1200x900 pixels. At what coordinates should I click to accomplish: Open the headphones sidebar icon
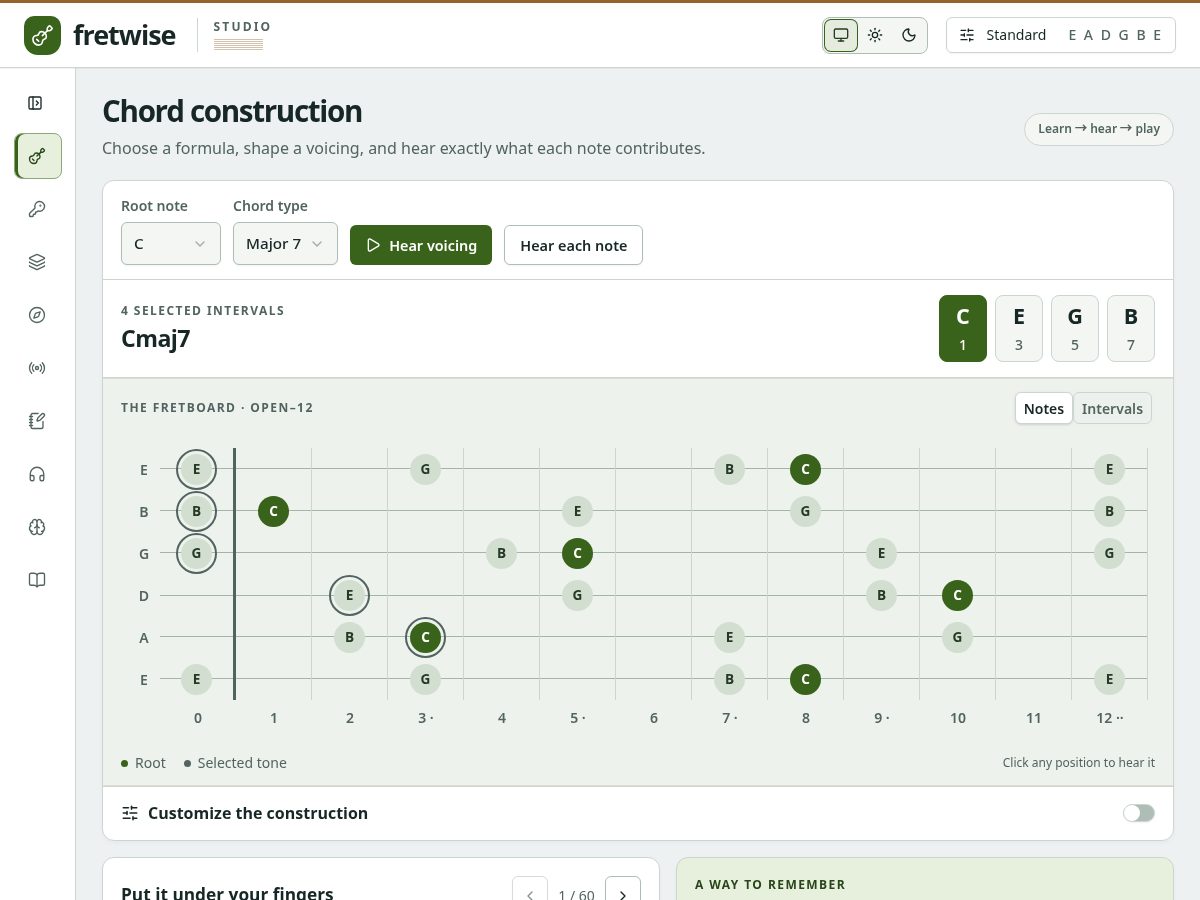pyautogui.click(x=37, y=474)
